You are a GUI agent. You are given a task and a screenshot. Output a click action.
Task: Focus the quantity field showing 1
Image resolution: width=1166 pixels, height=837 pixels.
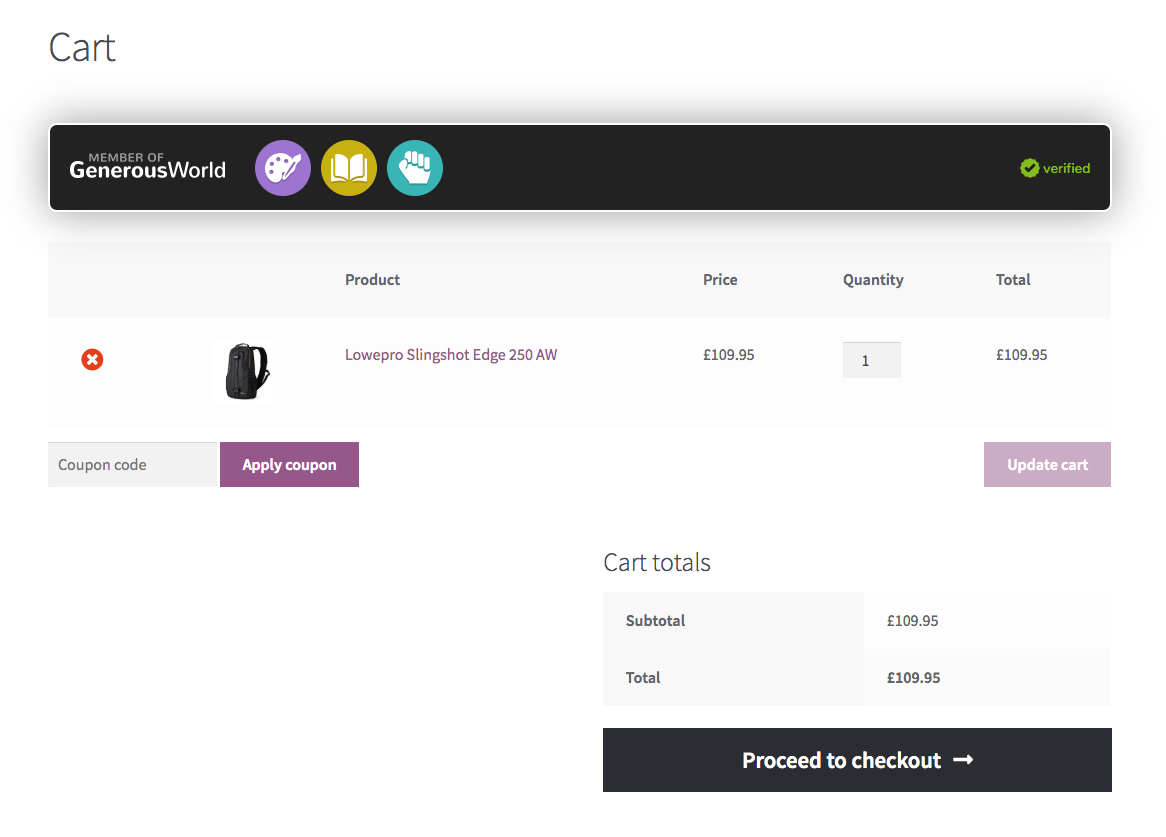pyautogui.click(x=872, y=360)
